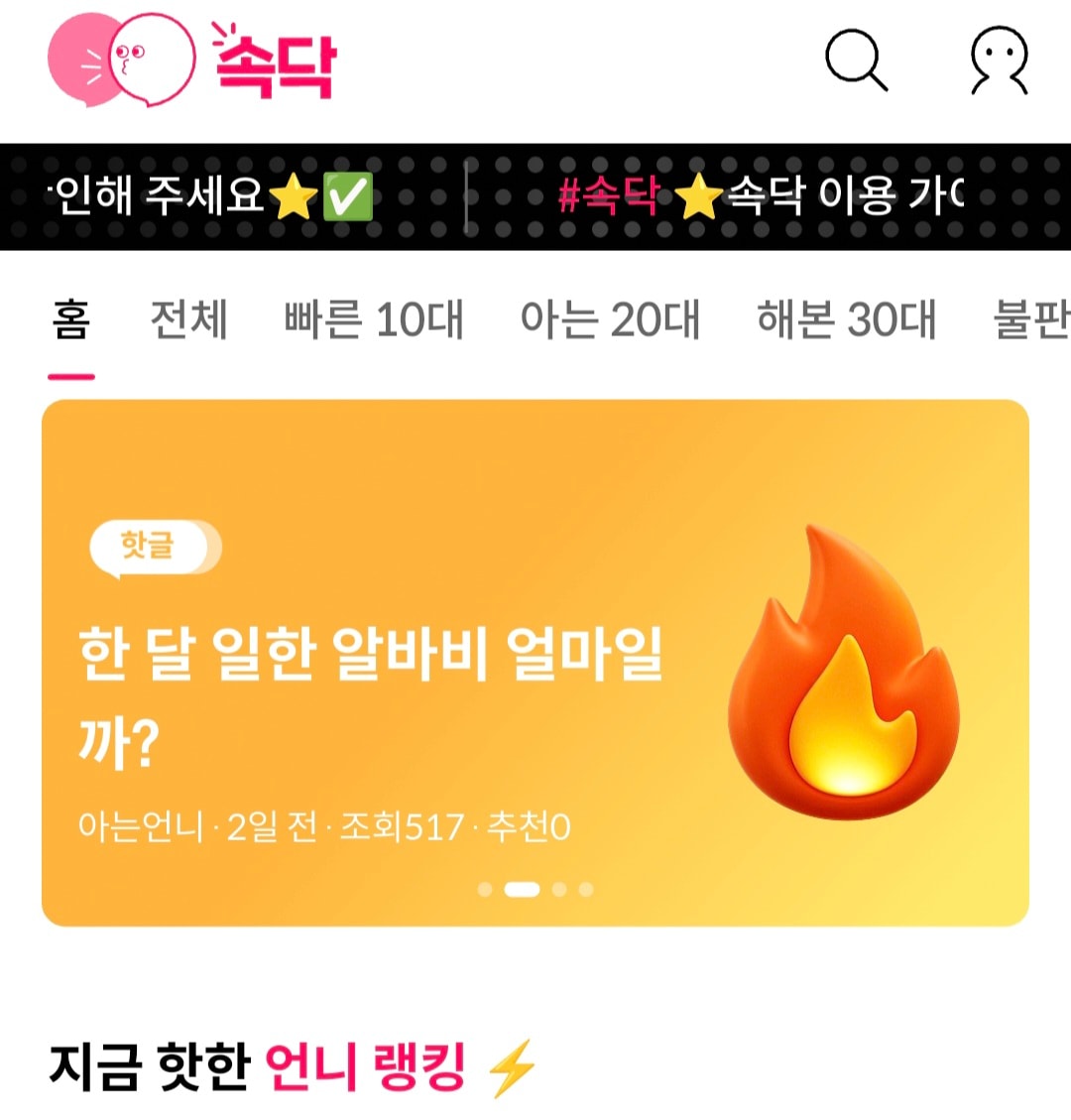Open the 아는 20대 tab

(x=611, y=319)
